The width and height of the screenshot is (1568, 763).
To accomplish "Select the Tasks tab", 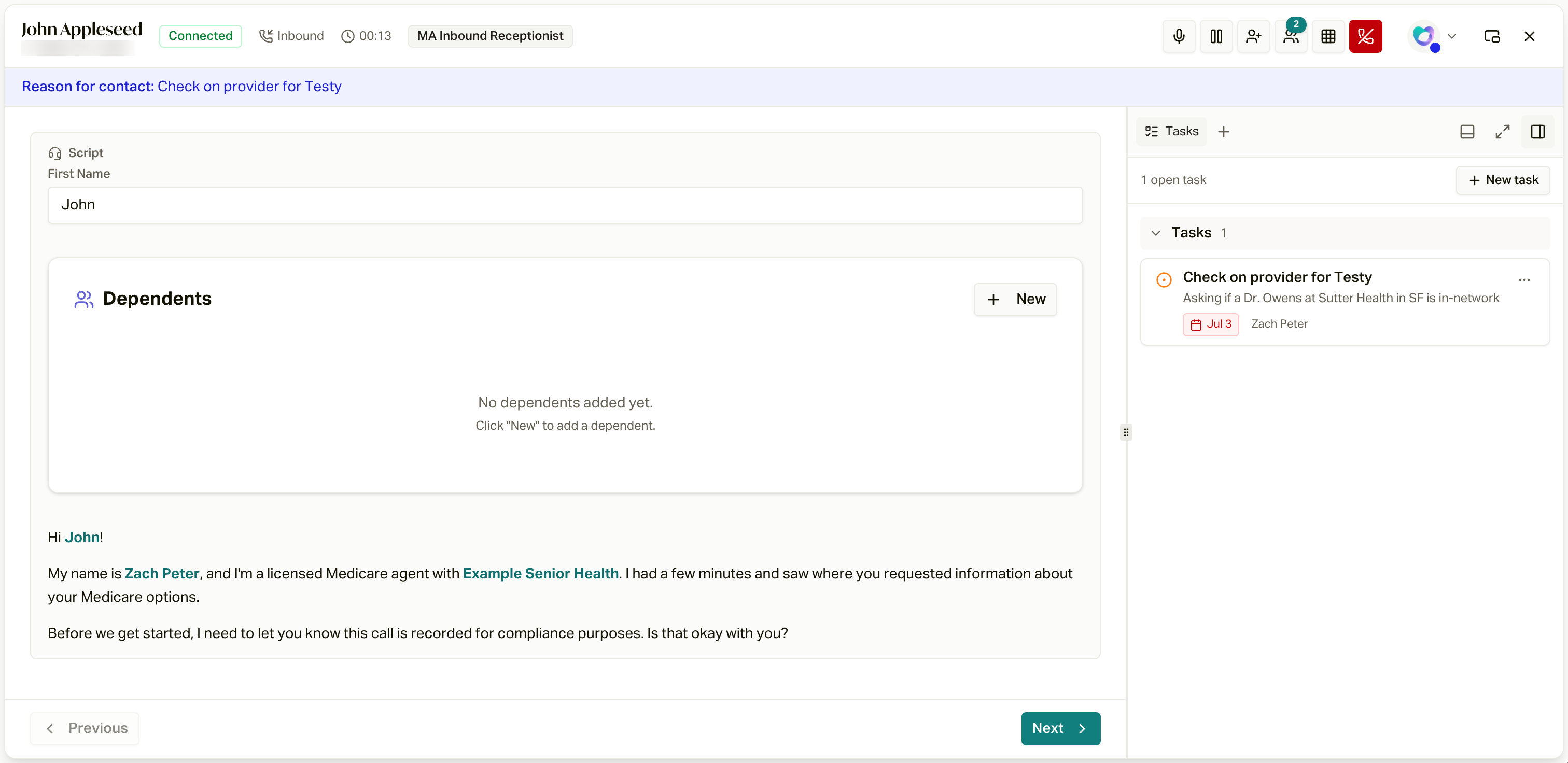I will pos(1172,132).
